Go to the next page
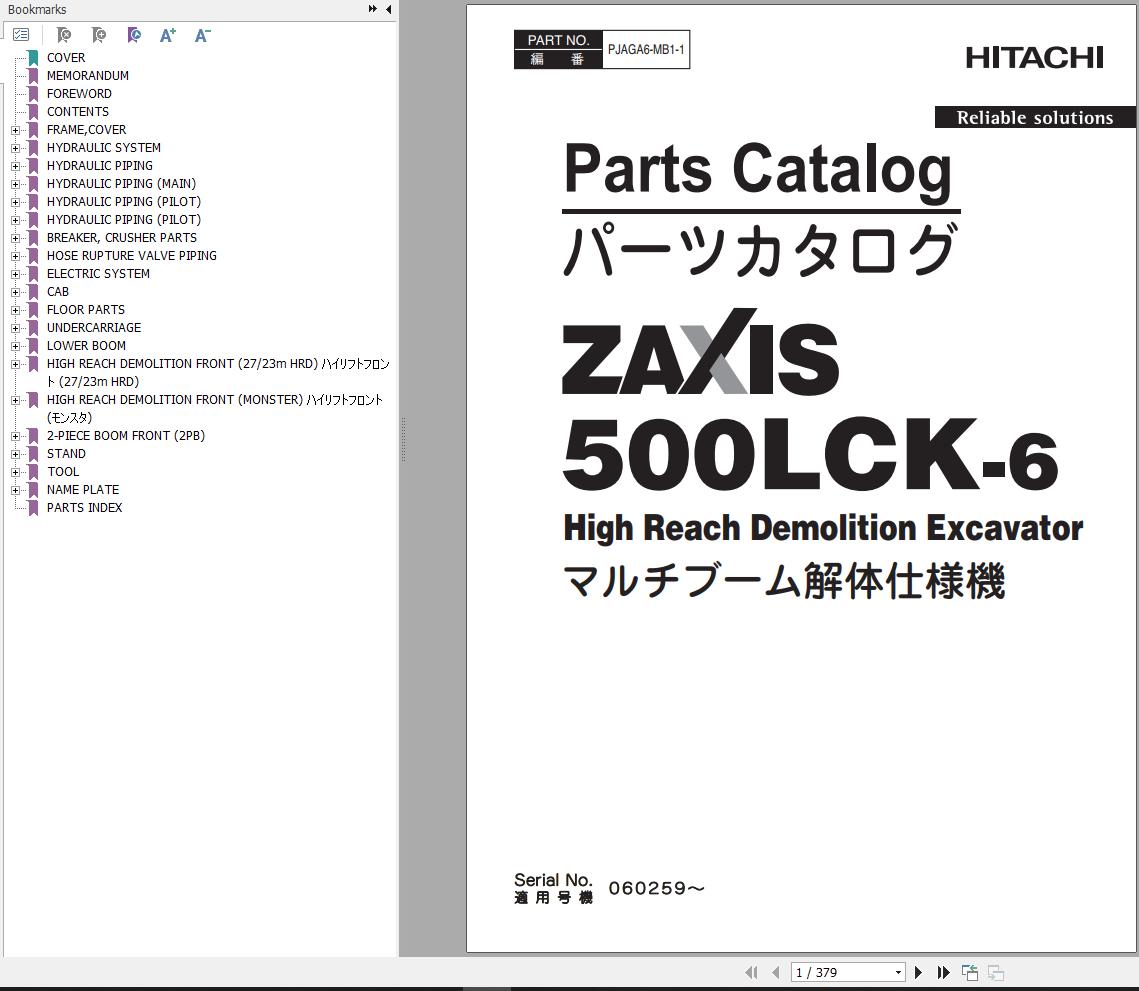This screenshot has width=1139, height=991. 918,972
